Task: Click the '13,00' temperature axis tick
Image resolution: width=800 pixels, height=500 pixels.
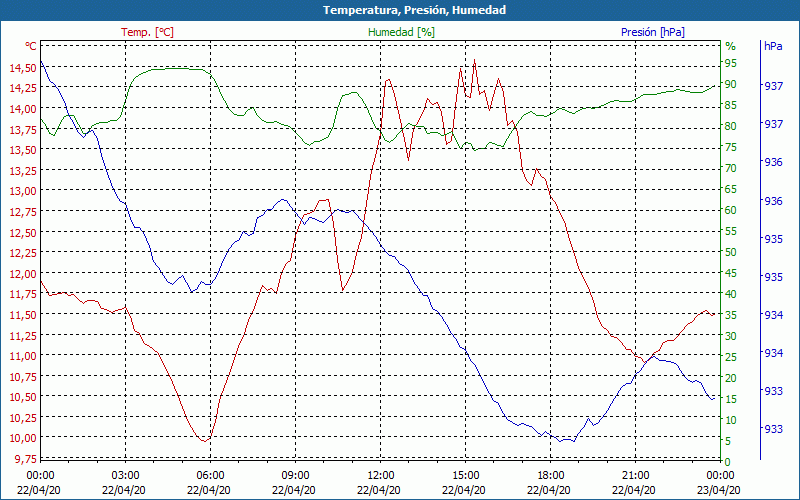Action: point(22,191)
